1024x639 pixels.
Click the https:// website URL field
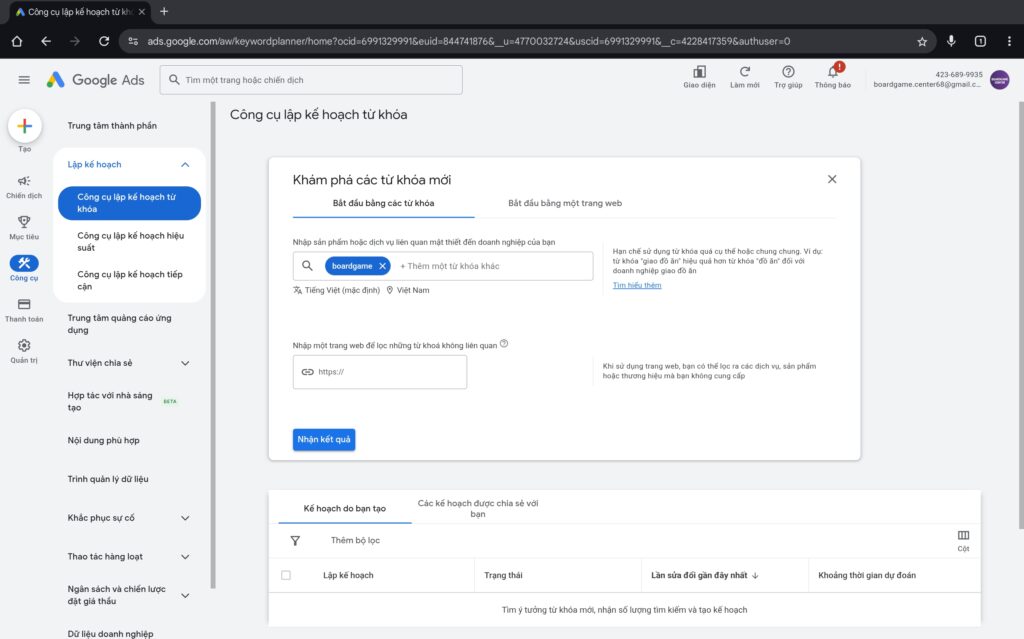pyautogui.click(x=380, y=372)
